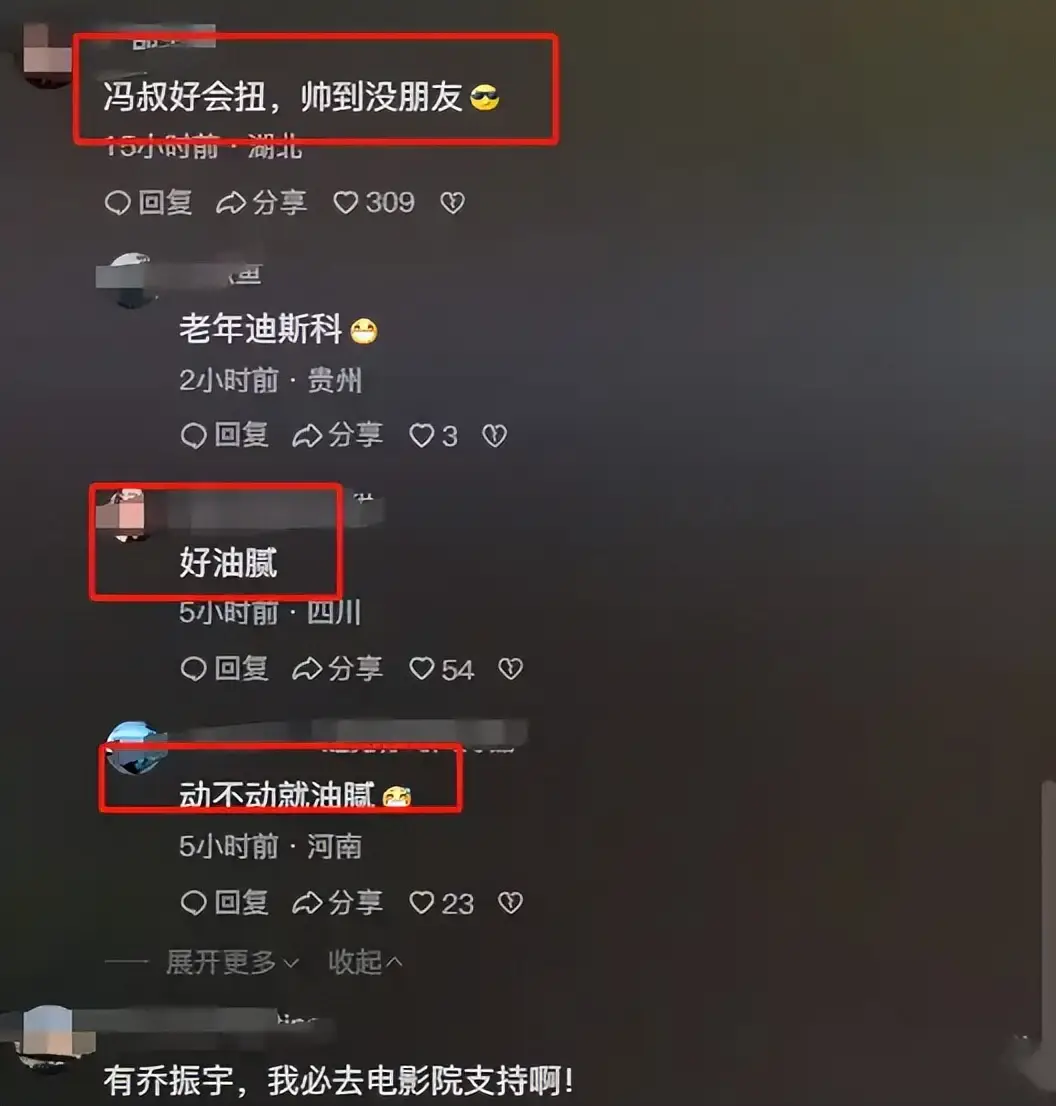Like the 老年迪斯科 comment
This screenshot has width=1056, height=1106.
coord(433,436)
